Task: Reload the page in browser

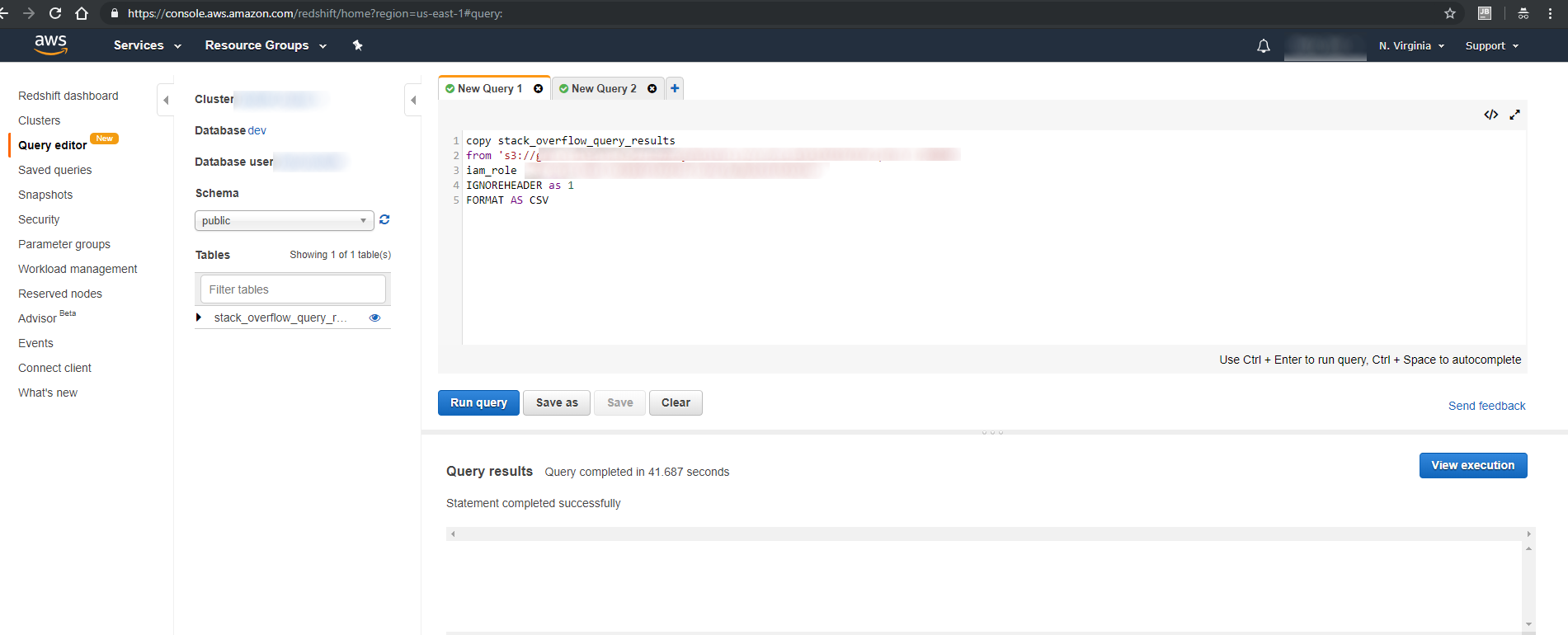Action: pyautogui.click(x=55, y=13)
